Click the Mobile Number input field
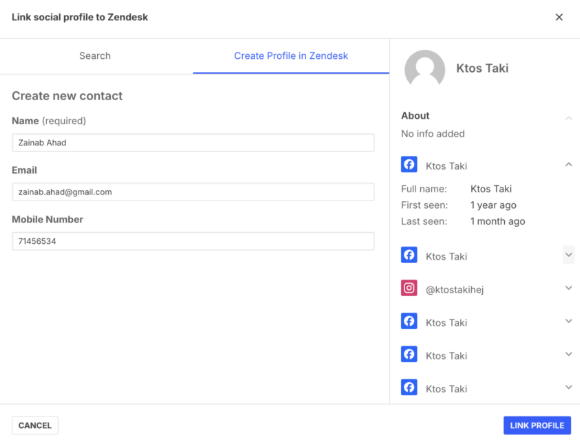 point(193,241)
